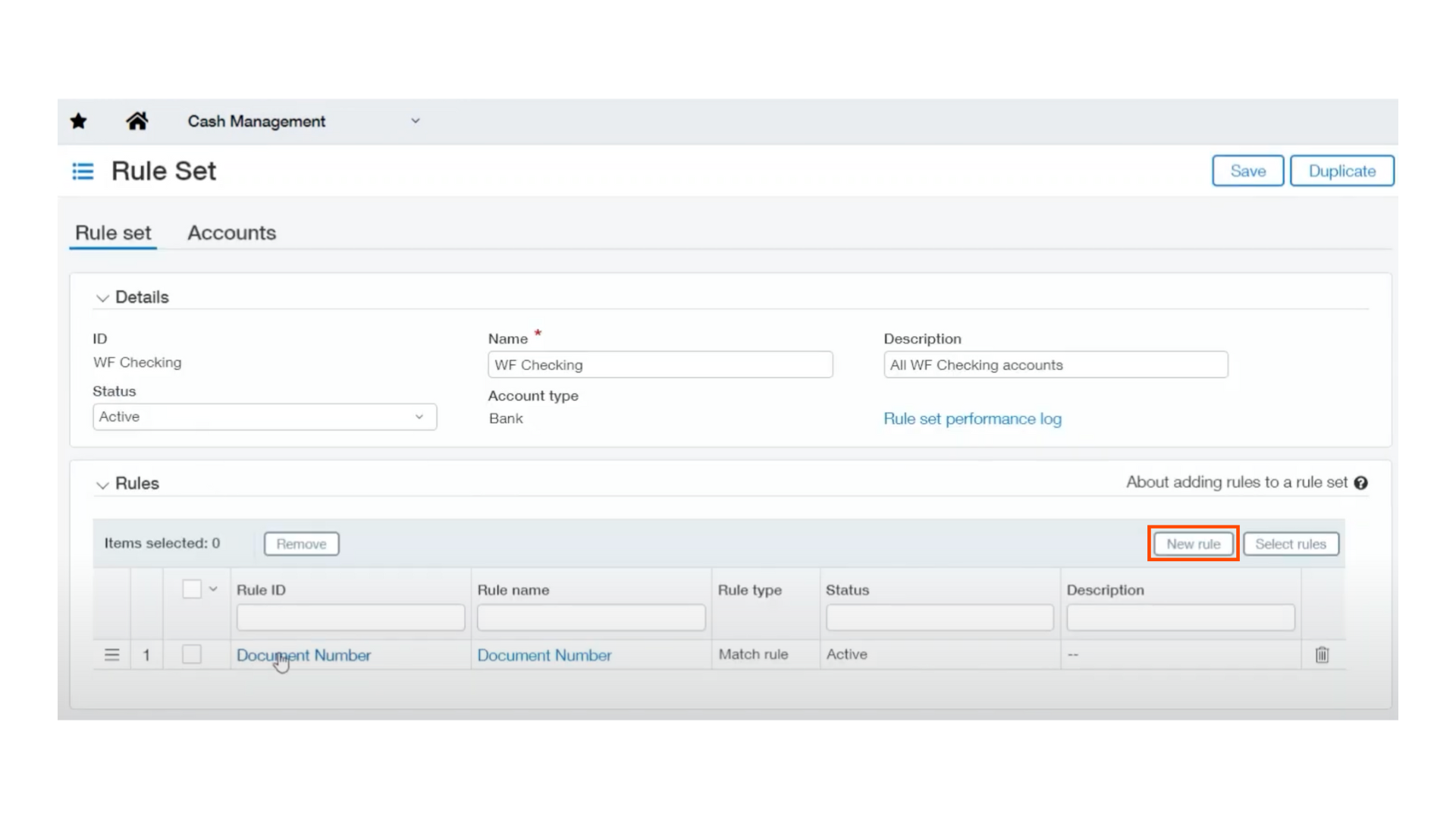Image resolution: width=1456 pixels, height=819 pixels.
Task: Click the star/favorites icon
Action: click(79, 121)
